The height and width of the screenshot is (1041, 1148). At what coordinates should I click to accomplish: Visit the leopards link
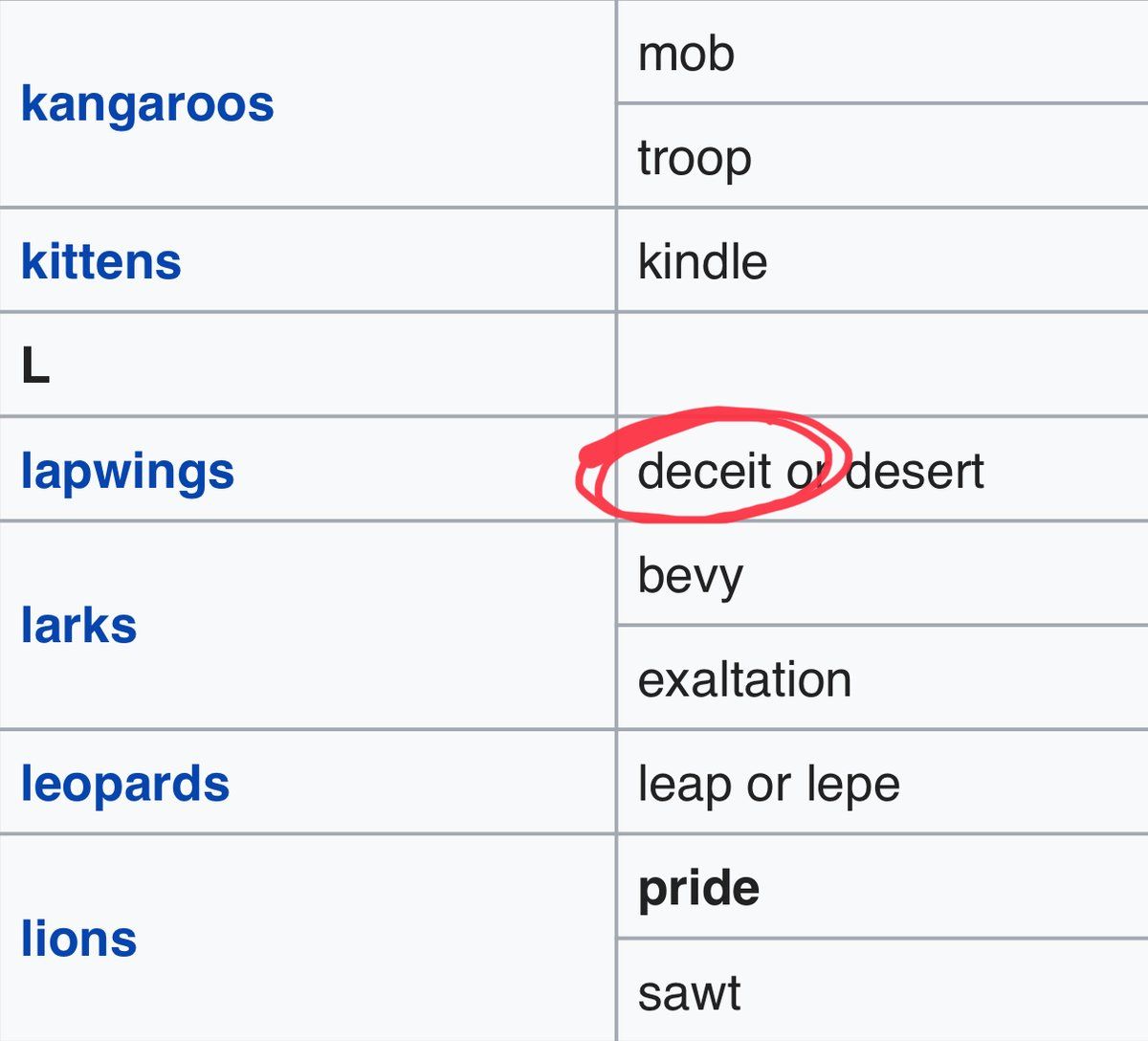pos(125,784)
